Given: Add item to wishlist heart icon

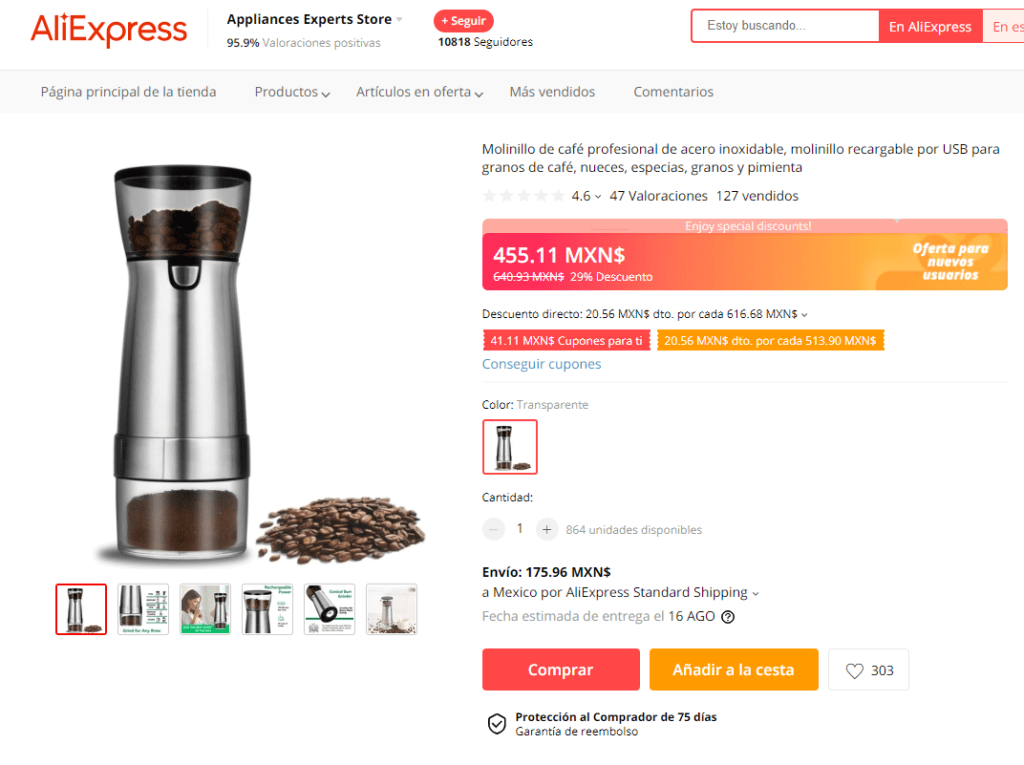Looking at the screenshot, I should [x=854, y=671].
